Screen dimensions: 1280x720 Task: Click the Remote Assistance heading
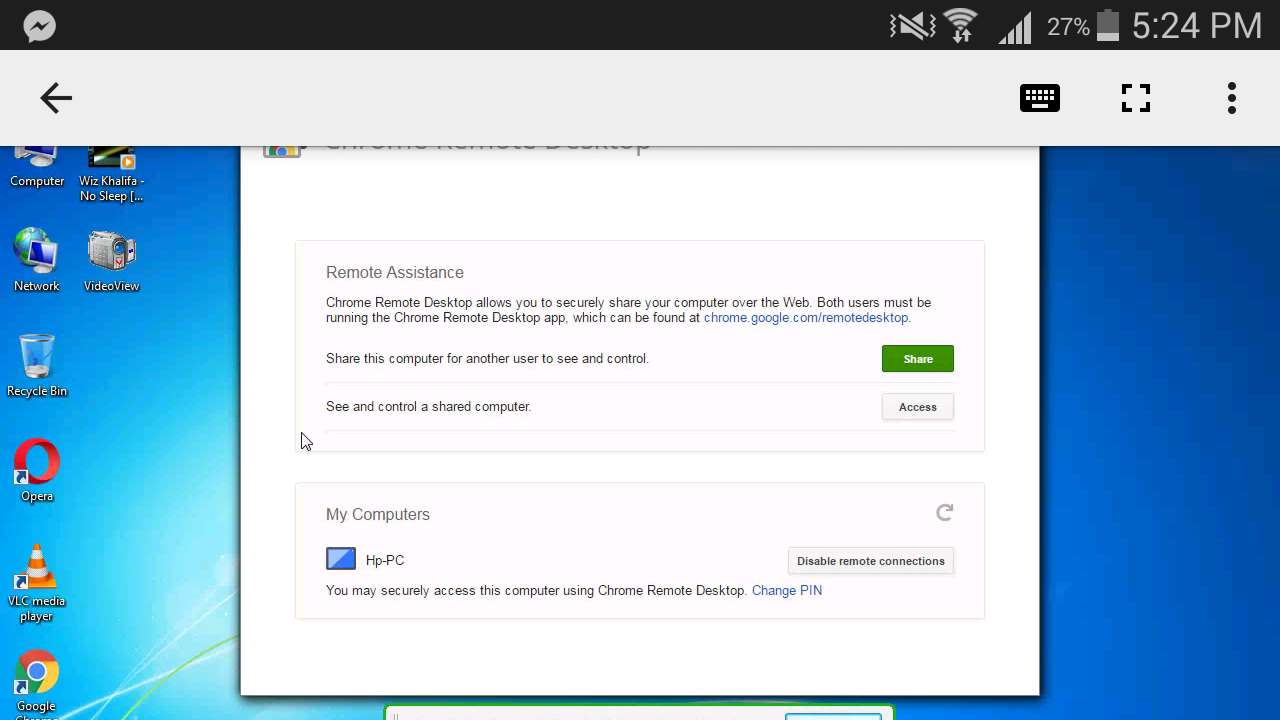coord(395,272)
